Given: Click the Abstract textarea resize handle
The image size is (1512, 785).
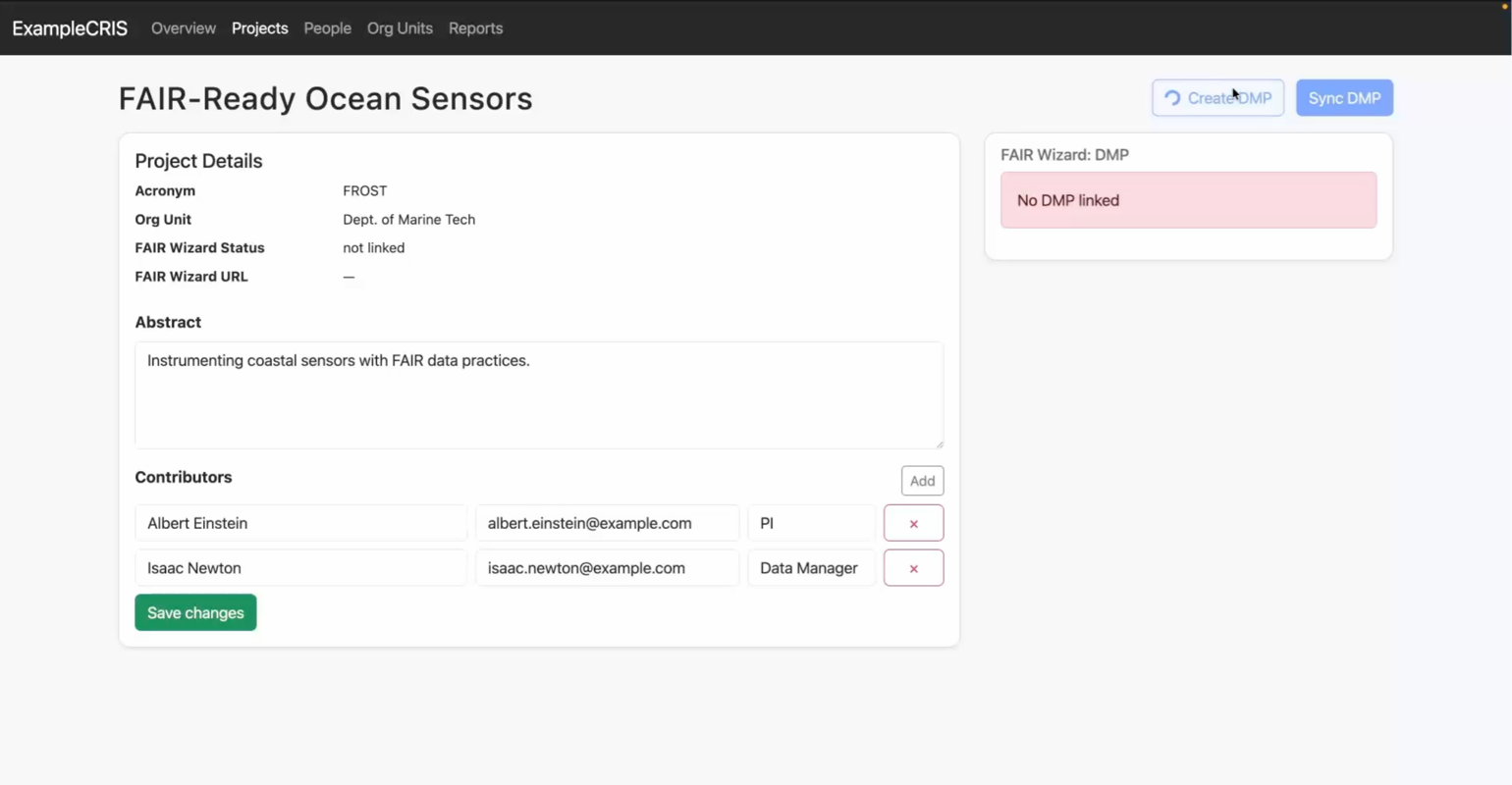Looking at the screenshot, I should pos(939,444).
